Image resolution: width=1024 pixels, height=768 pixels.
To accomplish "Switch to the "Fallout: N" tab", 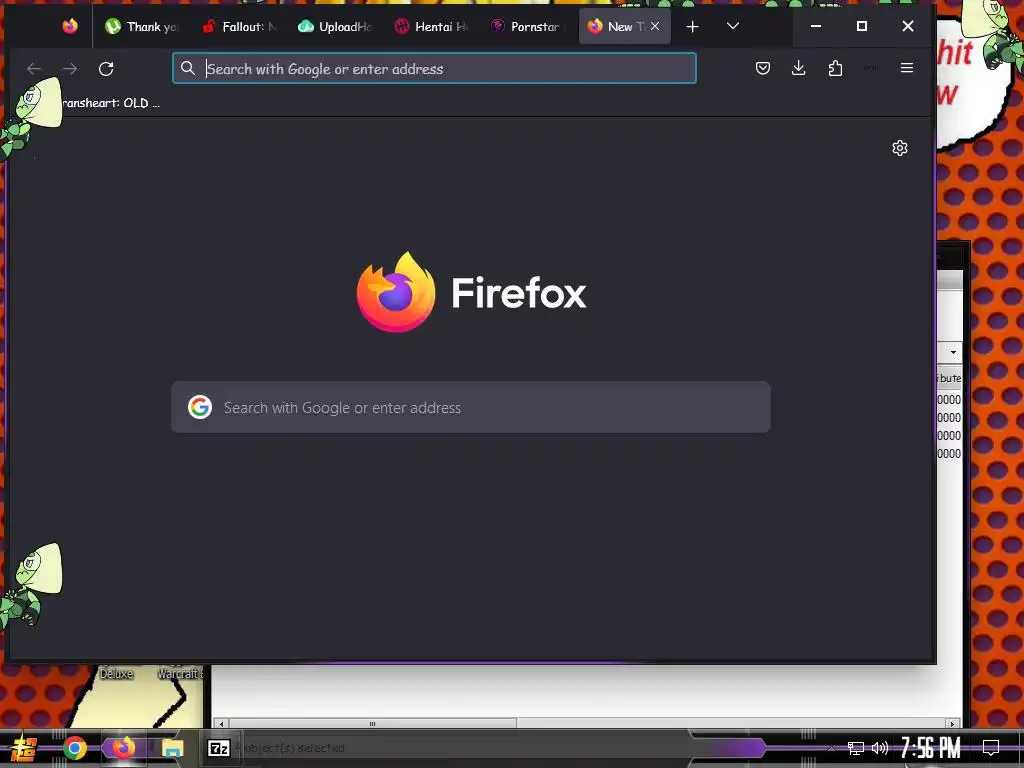I will [x=239, y=26].
